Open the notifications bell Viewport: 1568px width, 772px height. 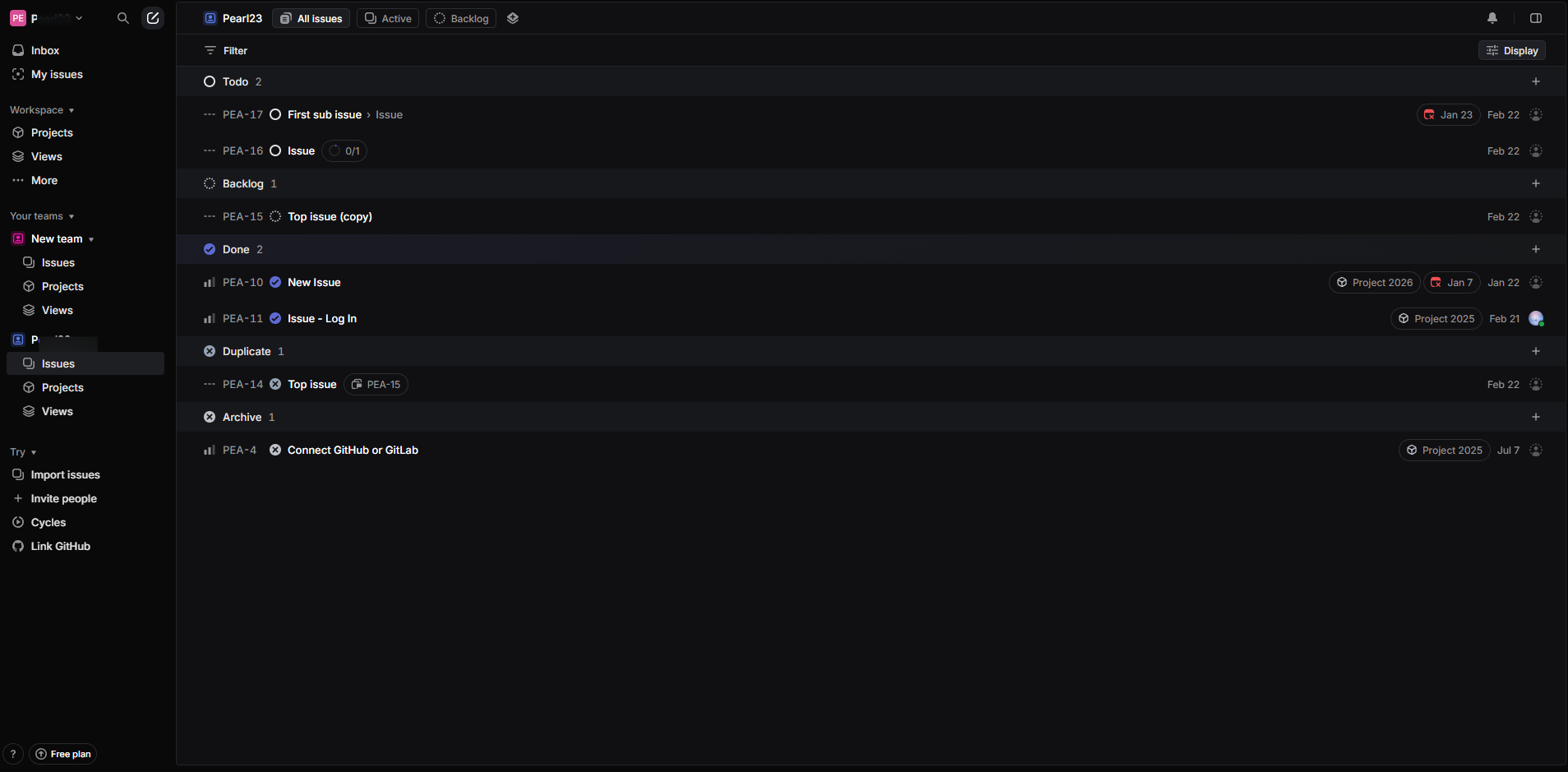[1492, 18]
